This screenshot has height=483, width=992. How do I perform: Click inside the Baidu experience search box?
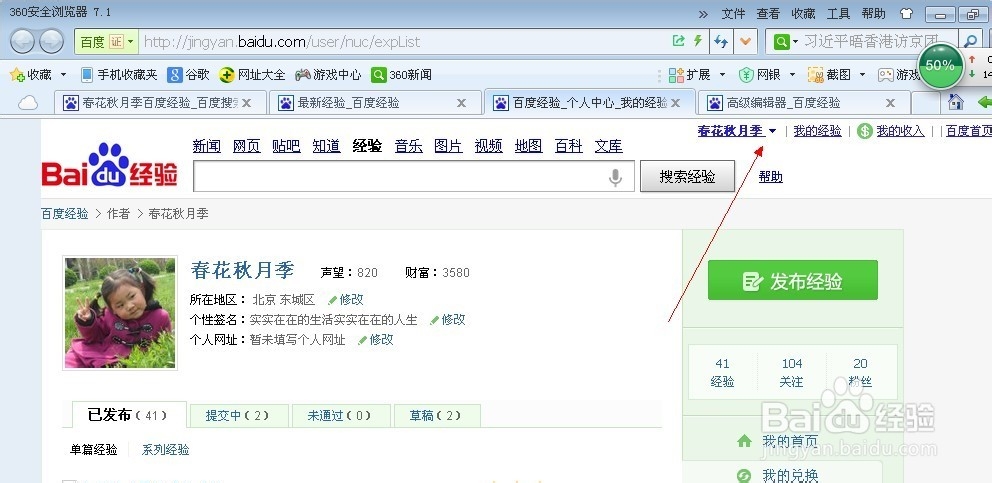point(413,176)
